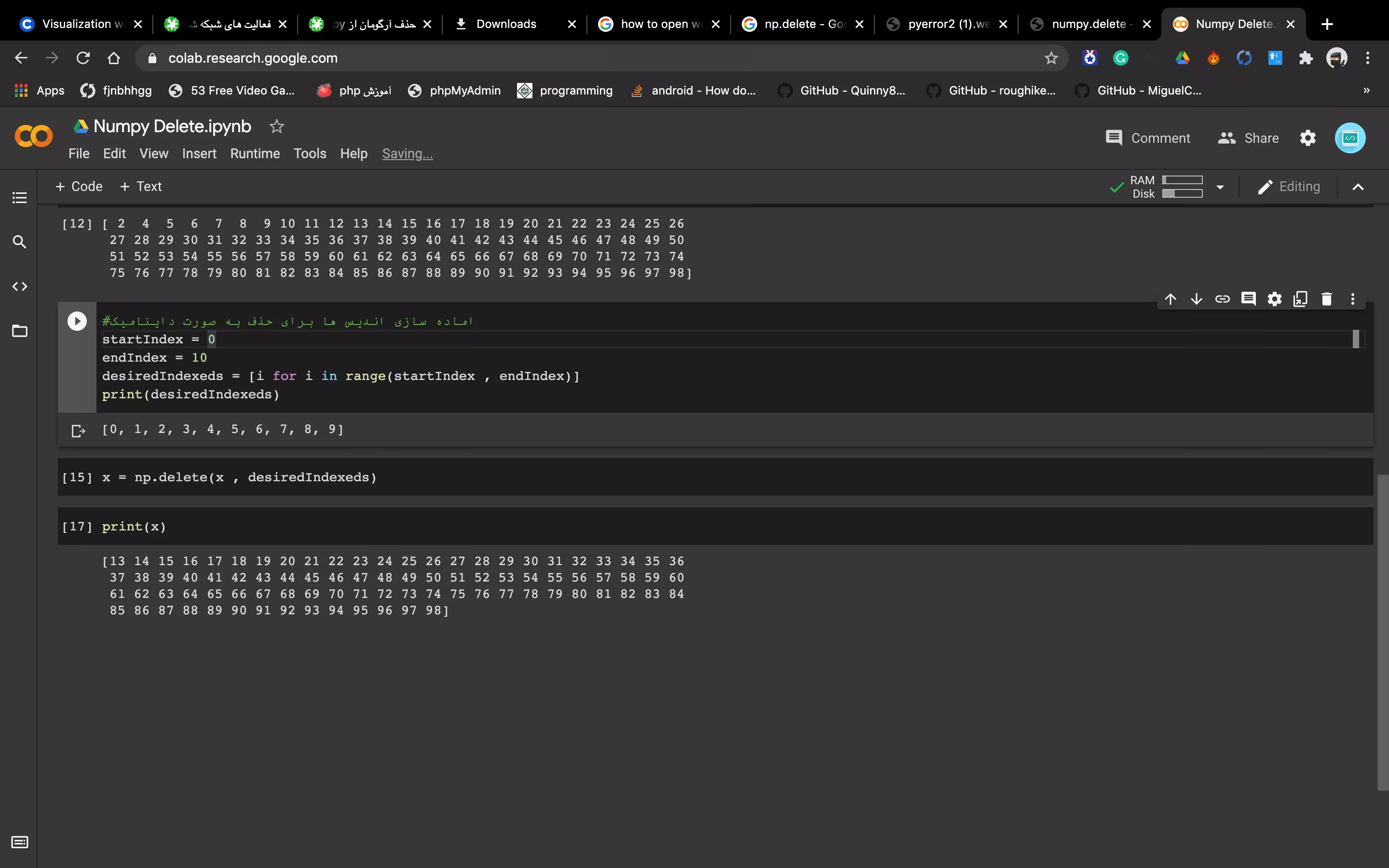The width and height of the screenshot is (1389, 868).
Task: Click the Saving status link
Action: point(408,154)
